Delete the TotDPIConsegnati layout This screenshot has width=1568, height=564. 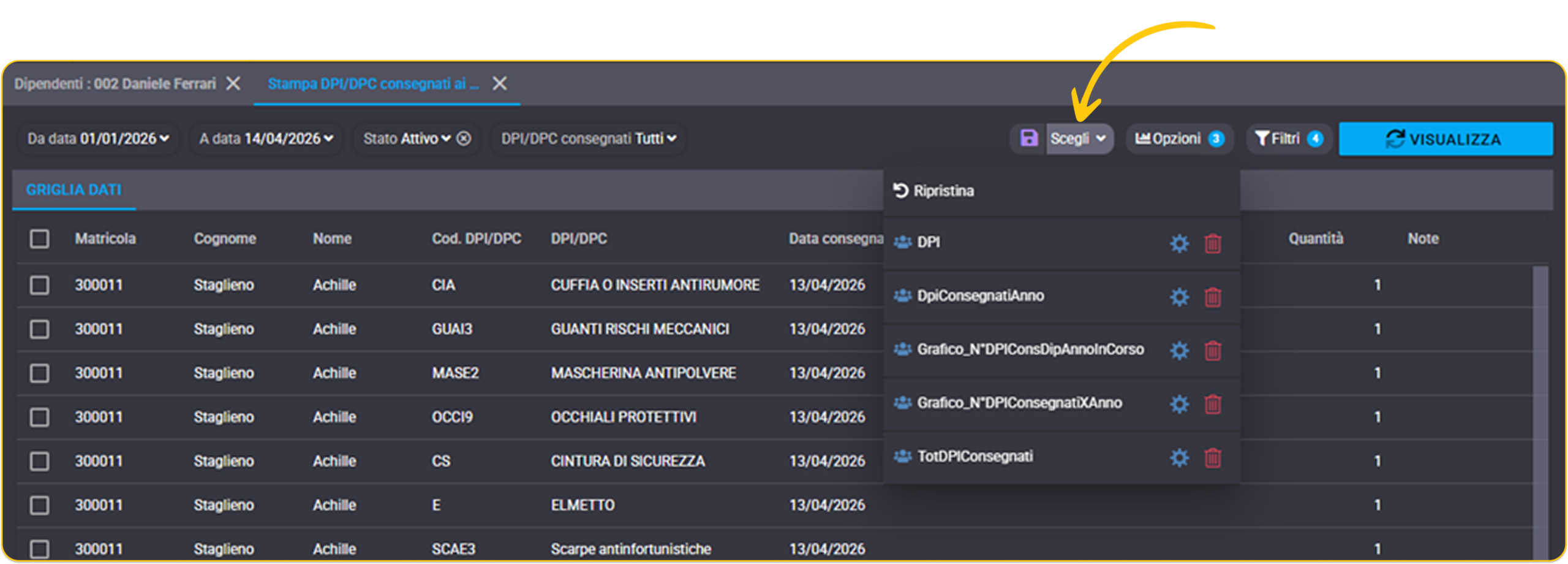[1213, 457]
